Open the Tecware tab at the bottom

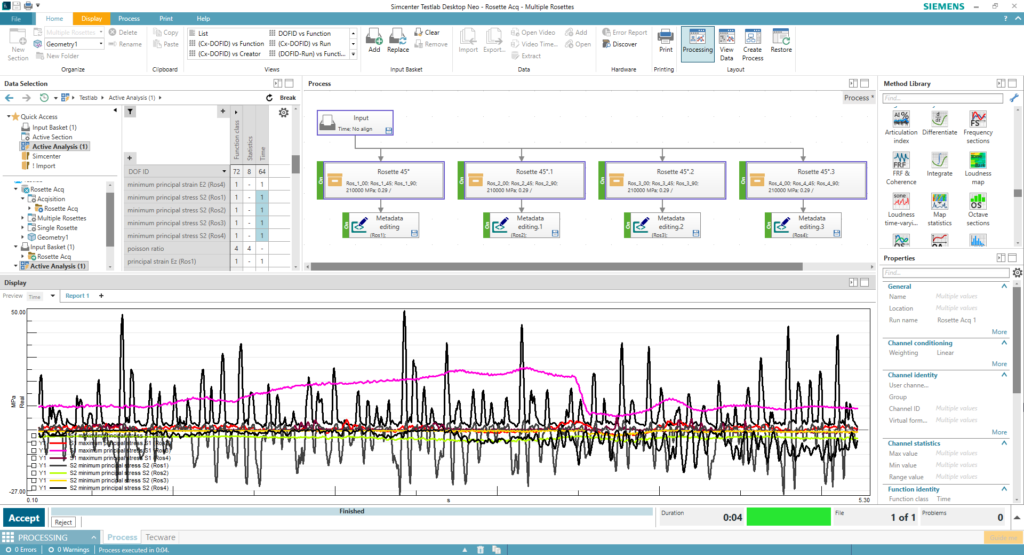(161, 537)
